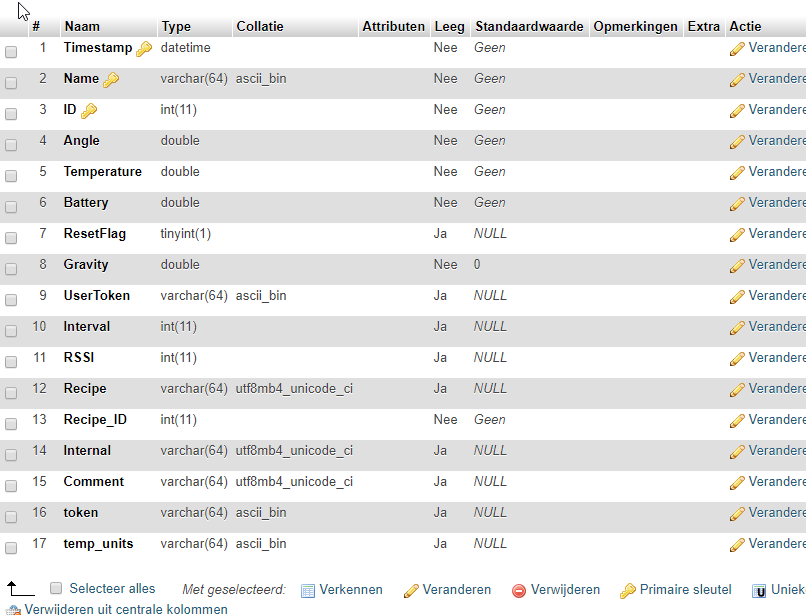Image resolution: width=806 pixels, height=615 pixels.
Task: Click the red Verwijderen delete icon
Action: pyautogui.click(x=519, y=590)
